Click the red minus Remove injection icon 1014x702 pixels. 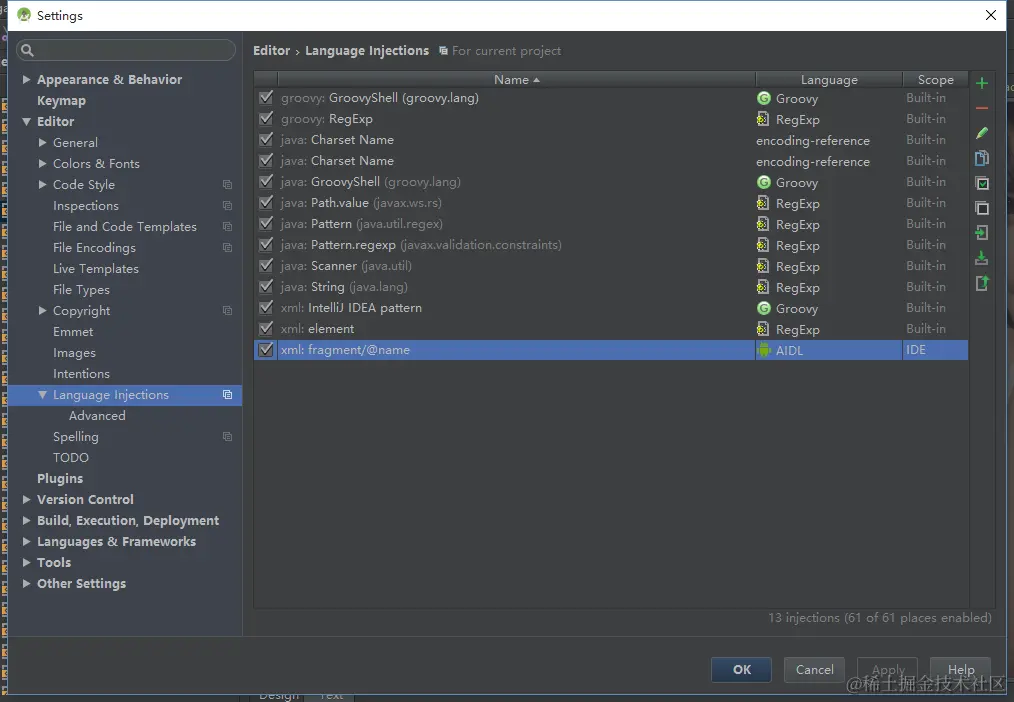[x=982, y=109]
